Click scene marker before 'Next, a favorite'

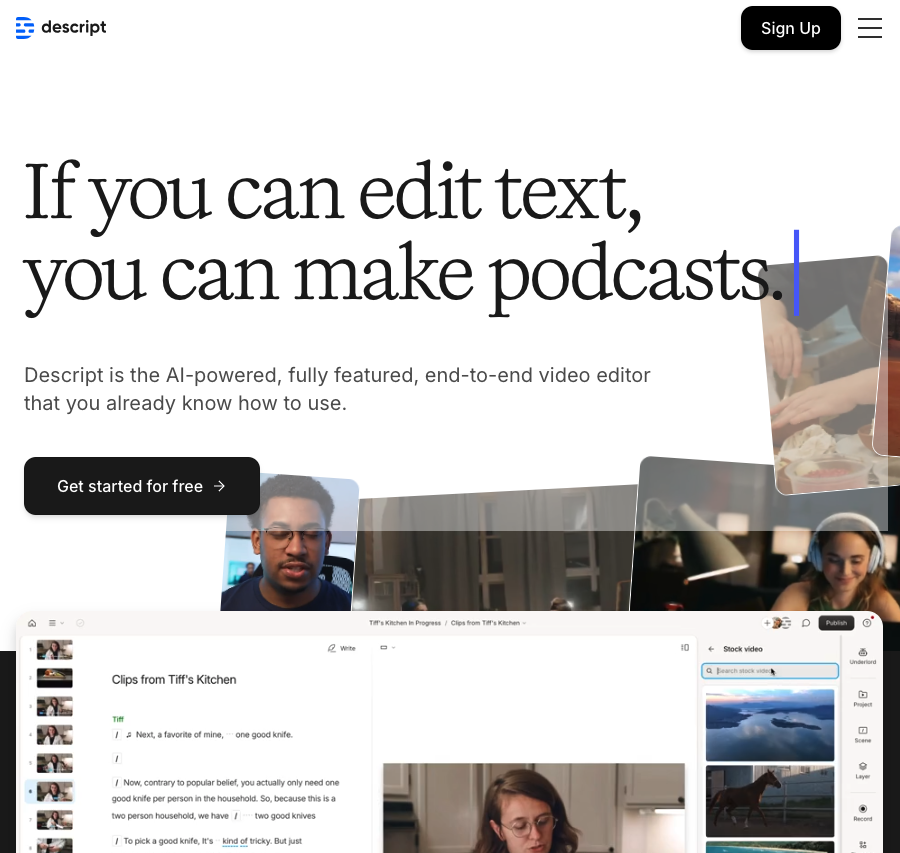point(117,735)
